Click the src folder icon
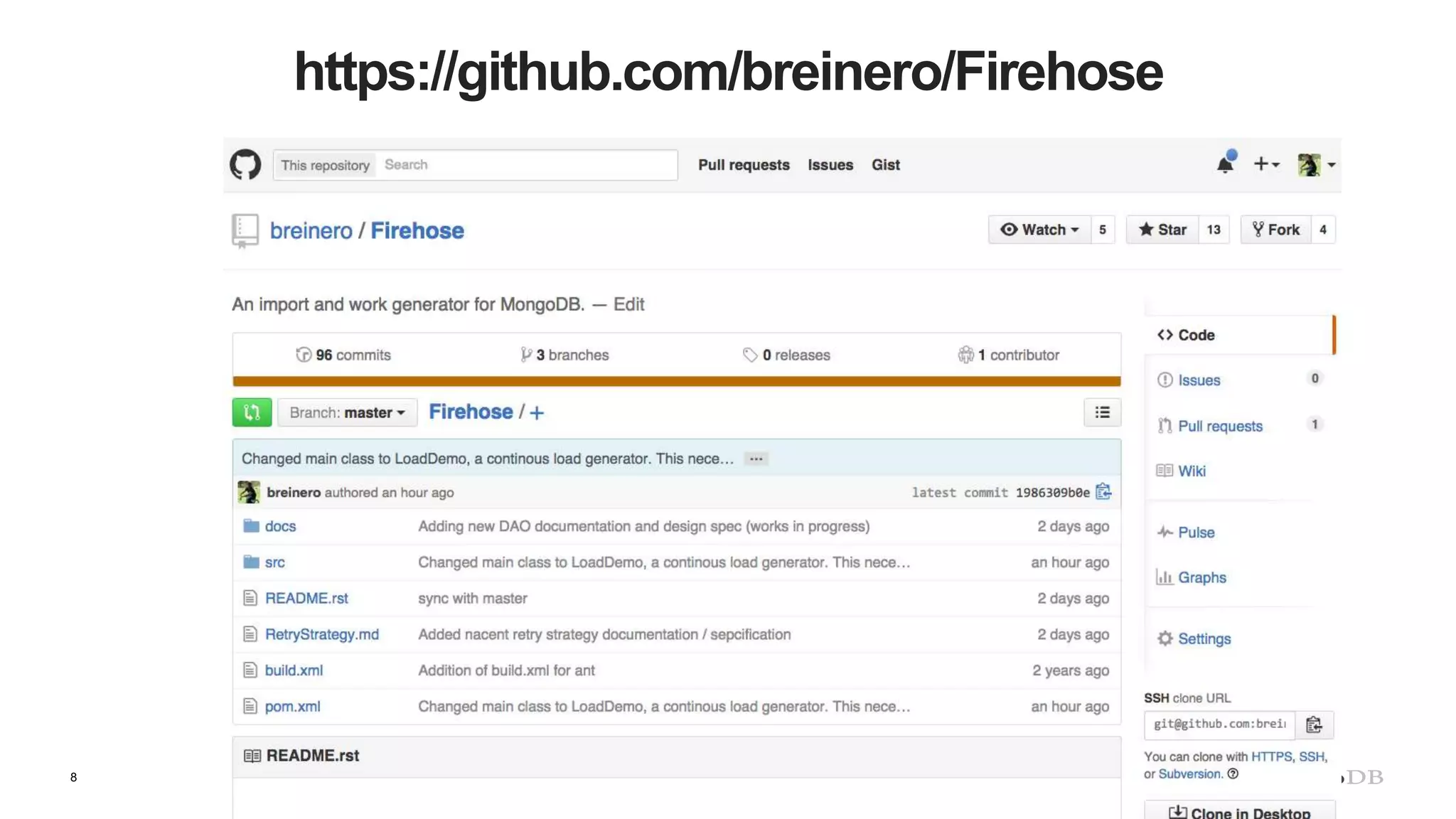Viewport: 1456px width, 819px height. coord(251,562)
